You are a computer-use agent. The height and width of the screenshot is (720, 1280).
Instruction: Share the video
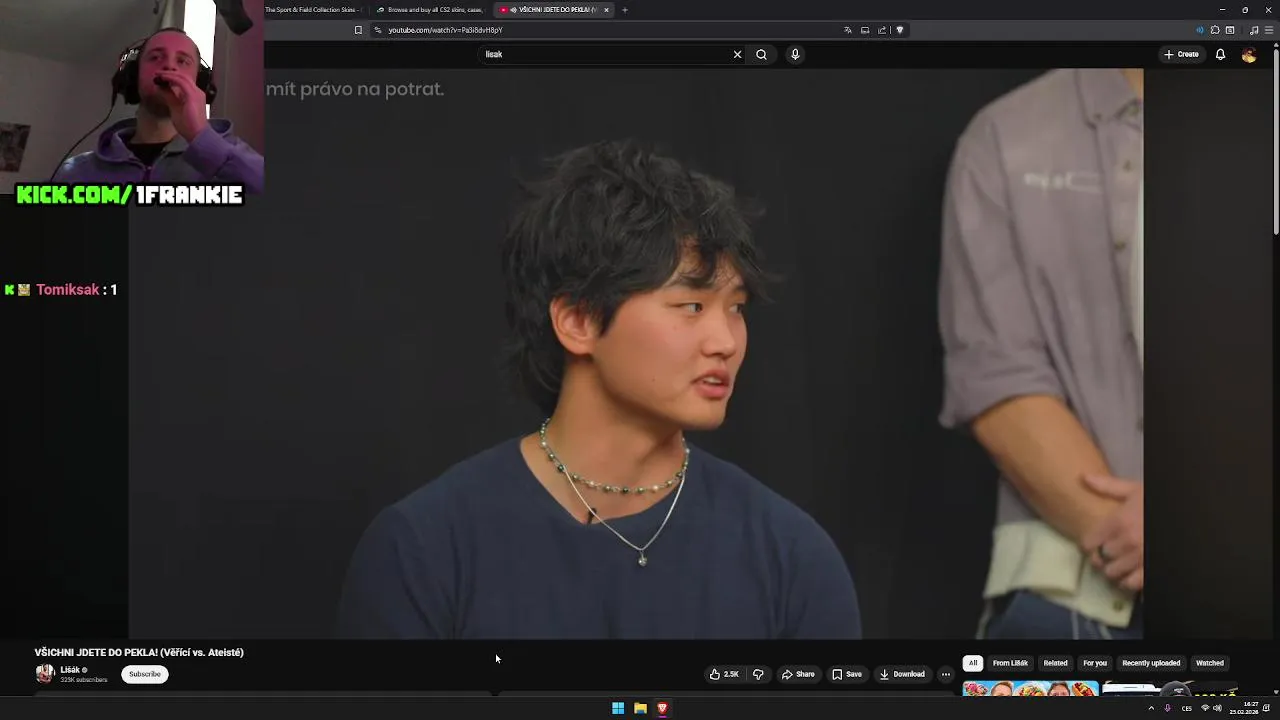tap(798, 674)
